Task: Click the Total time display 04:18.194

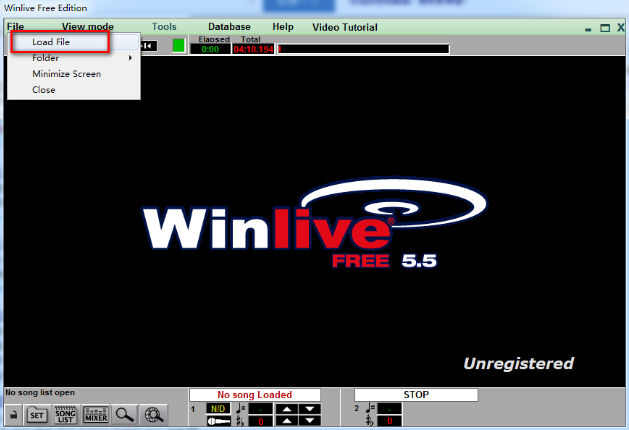Action: tap(253, 49)
